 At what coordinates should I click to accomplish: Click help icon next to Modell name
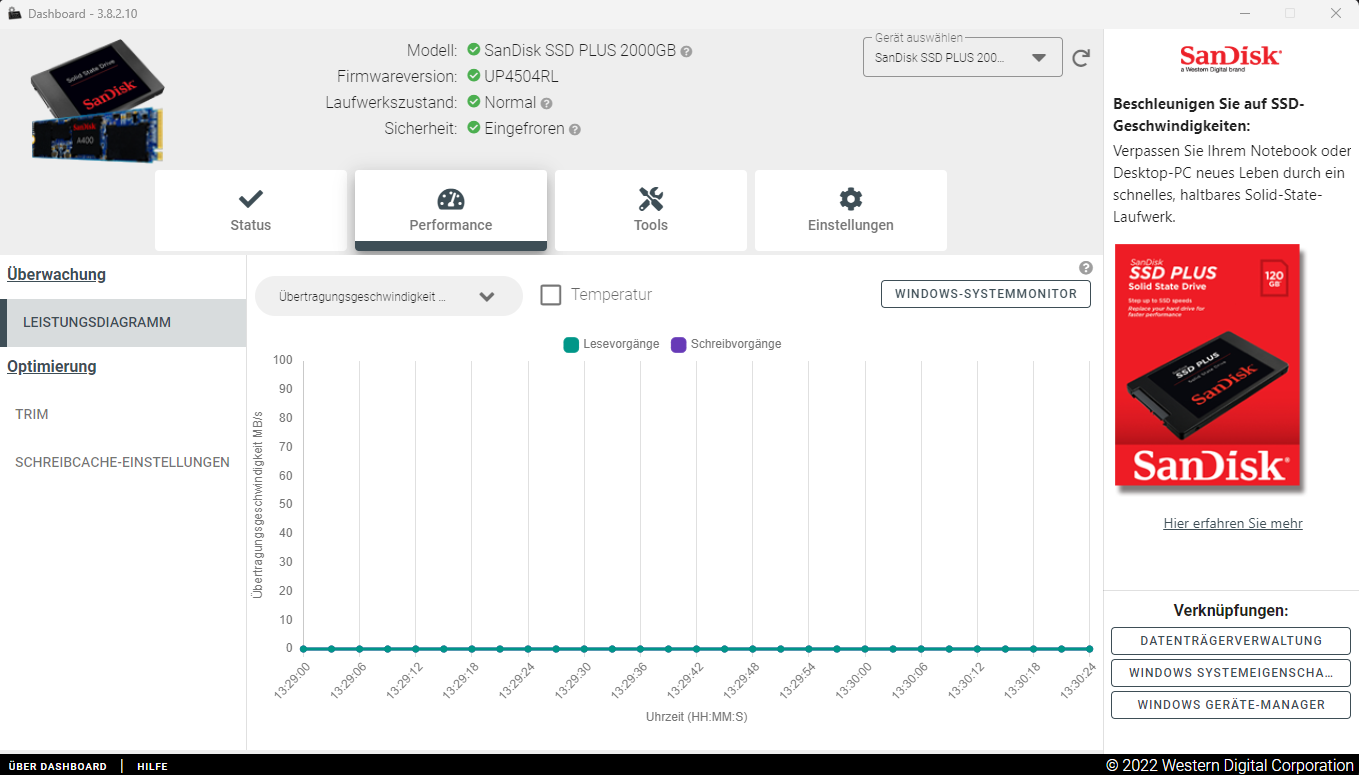(x=687, y=51)
